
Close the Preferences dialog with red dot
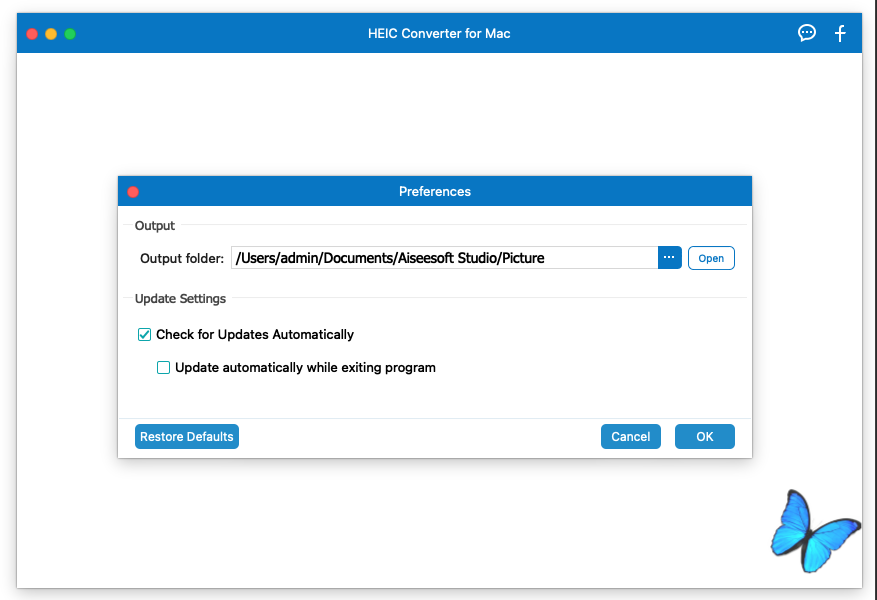[133, 192]
